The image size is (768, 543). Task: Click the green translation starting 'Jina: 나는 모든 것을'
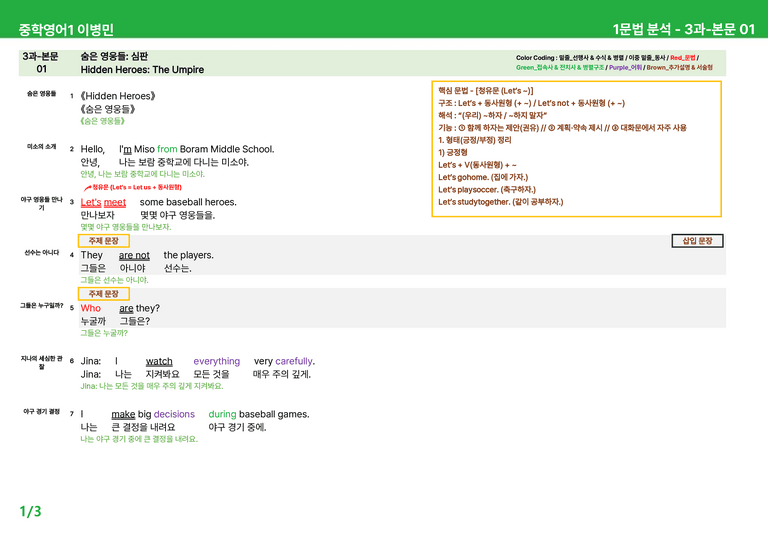pyautogui.click(x=152, y=386)
